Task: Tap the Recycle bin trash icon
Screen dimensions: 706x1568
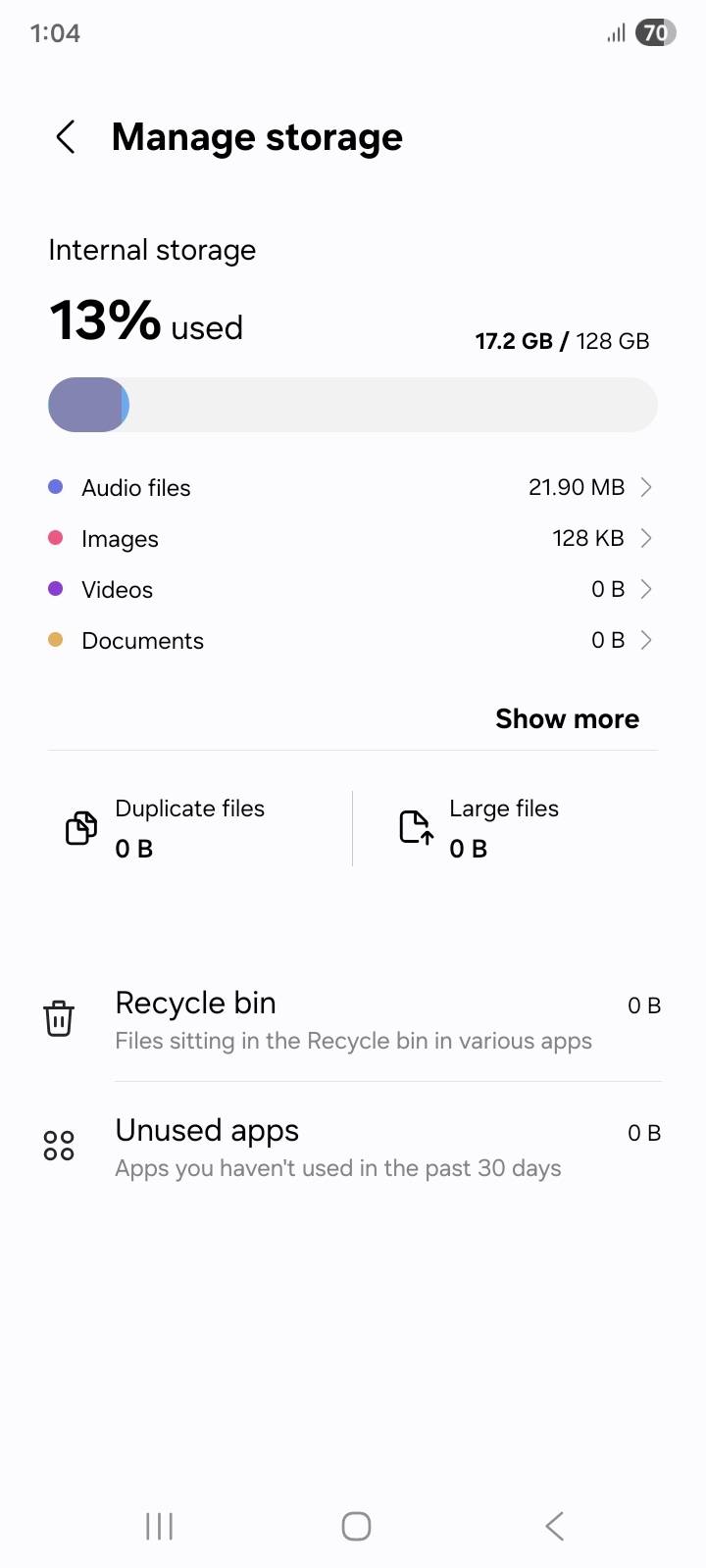Action: click(59, 1019)
